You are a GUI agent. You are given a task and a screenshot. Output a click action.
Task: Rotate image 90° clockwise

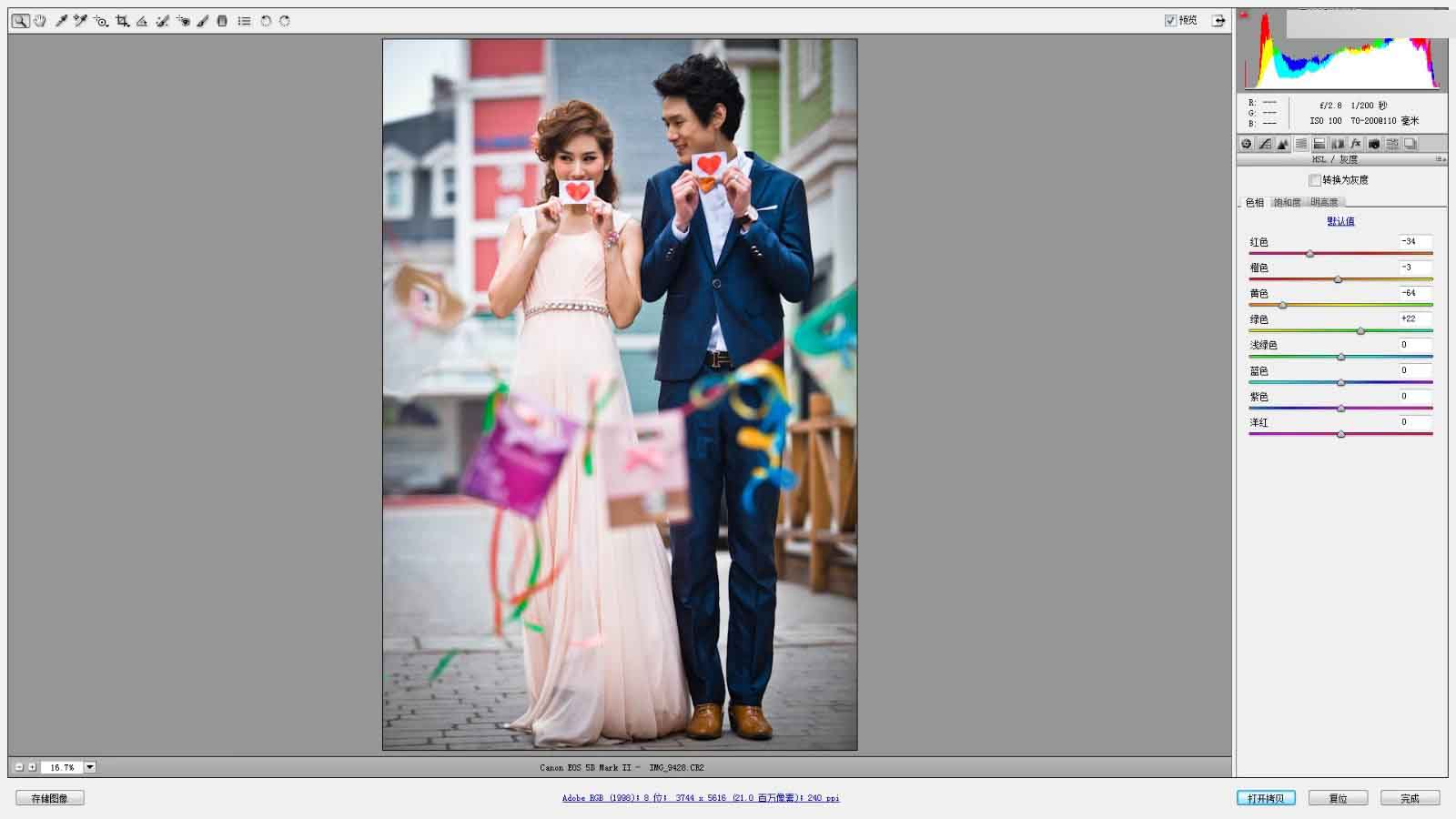[285, 21]
